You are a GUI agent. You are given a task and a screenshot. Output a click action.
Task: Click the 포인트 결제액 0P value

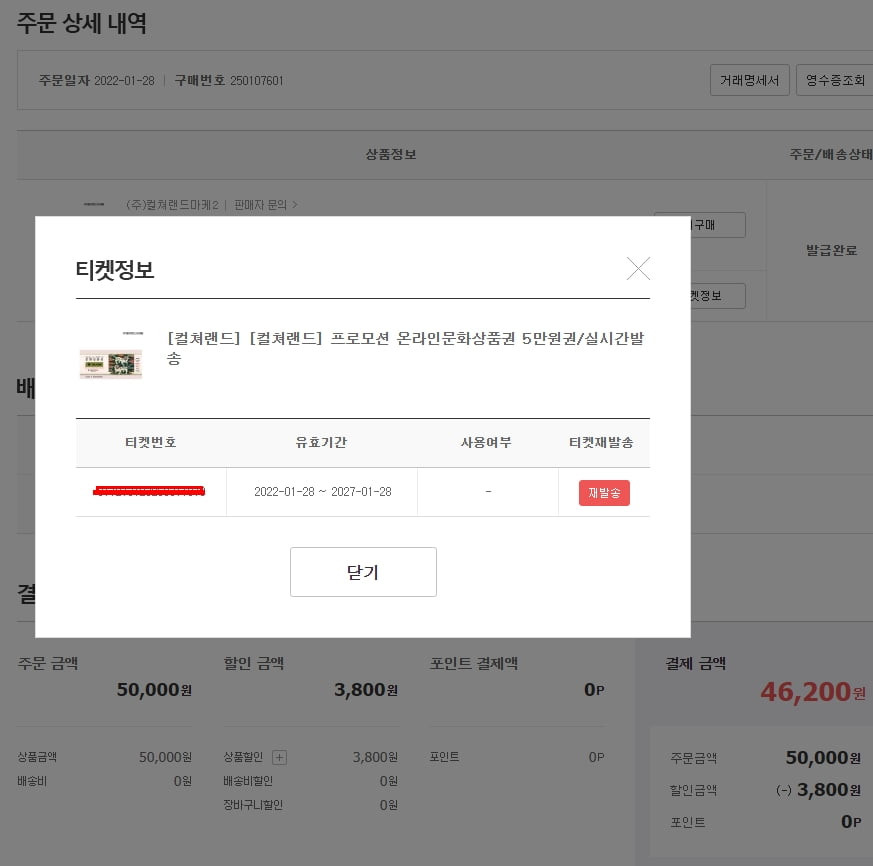[594, 690]
